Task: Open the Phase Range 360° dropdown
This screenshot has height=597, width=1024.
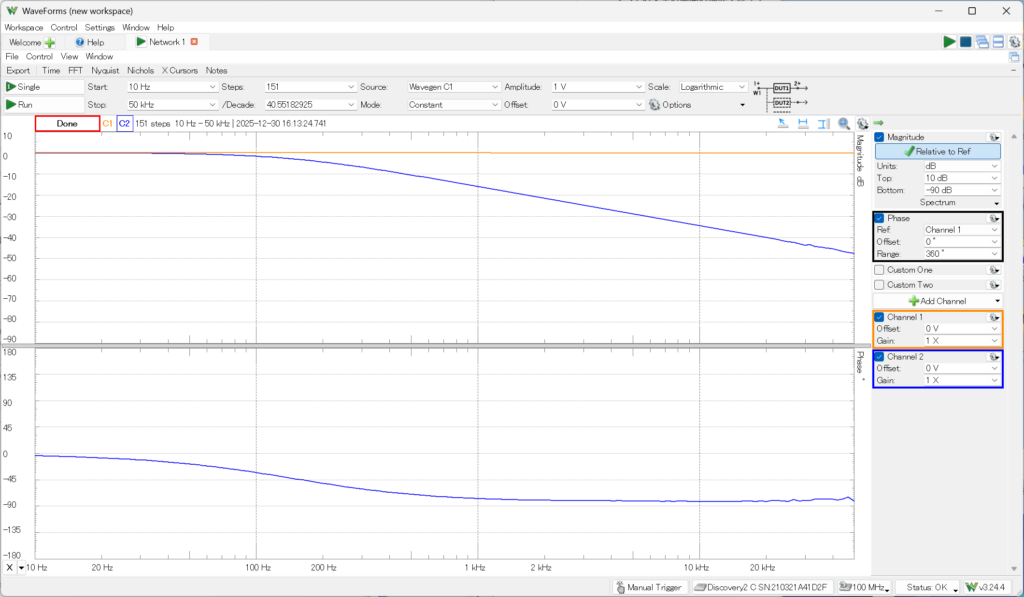Action: (x=994, y=254)
